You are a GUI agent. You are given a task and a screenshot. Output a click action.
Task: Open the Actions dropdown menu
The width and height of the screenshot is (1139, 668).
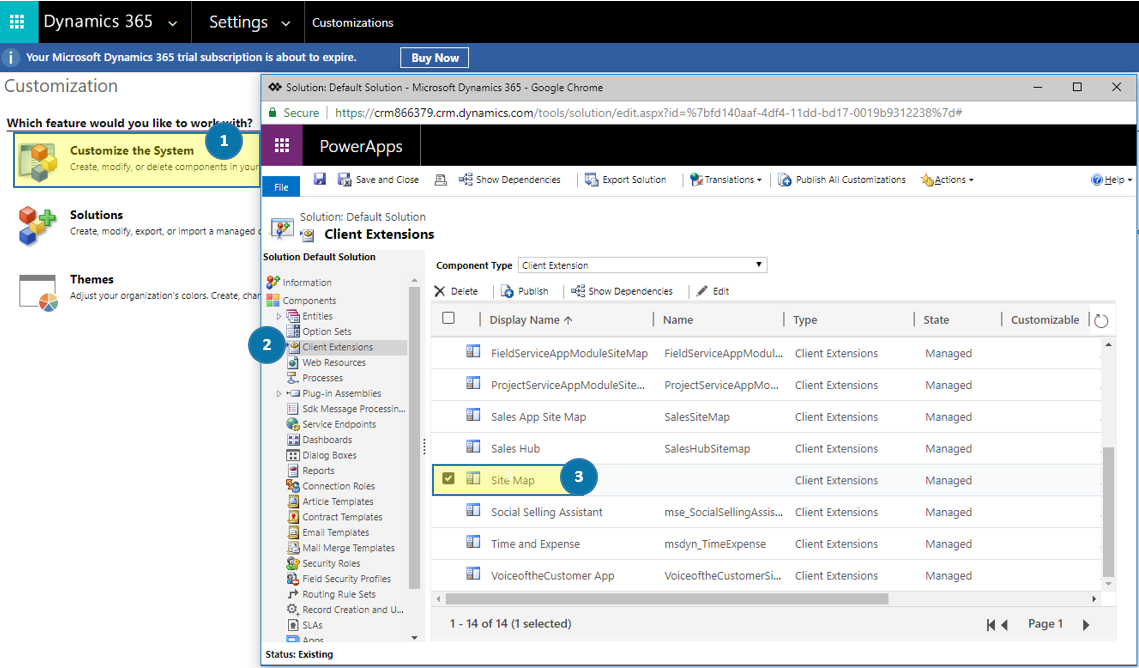tap(947, 179)
